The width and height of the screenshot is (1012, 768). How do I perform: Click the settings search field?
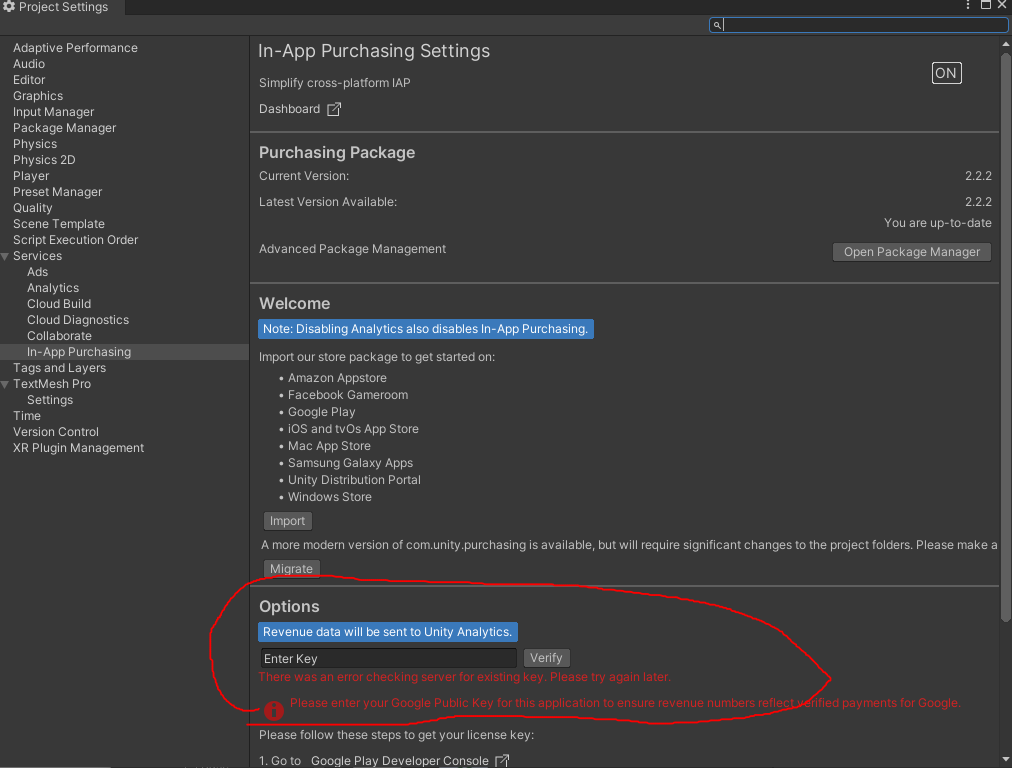coord(860,25)
